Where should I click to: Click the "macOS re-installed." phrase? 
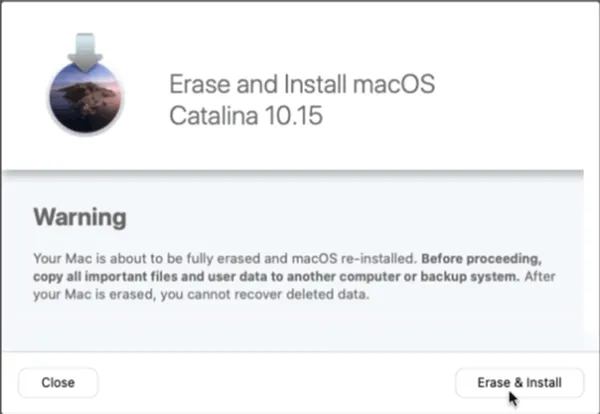354,259
